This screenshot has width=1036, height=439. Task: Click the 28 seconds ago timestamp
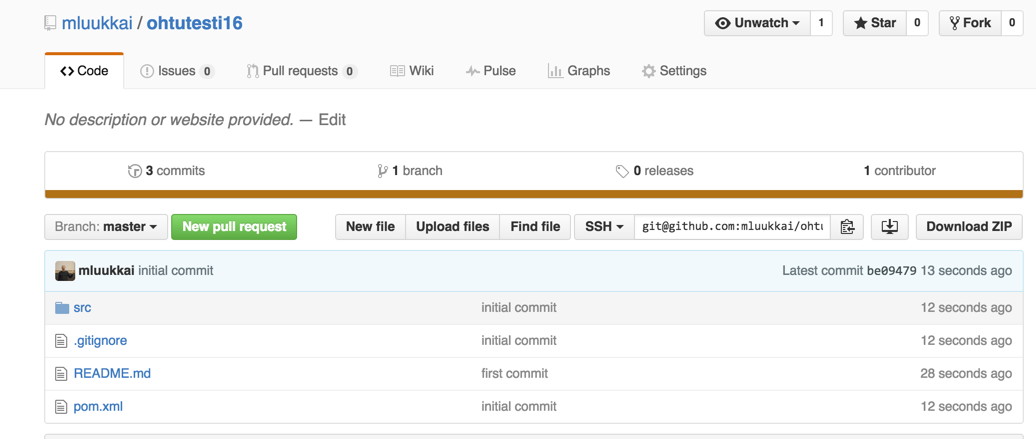(966, 374)
